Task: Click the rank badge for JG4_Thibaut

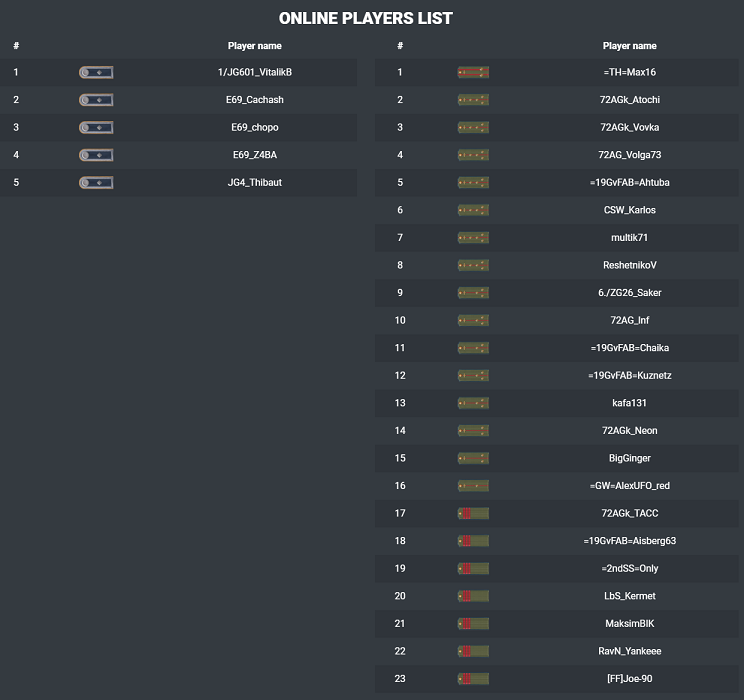Action: point(96,182)
